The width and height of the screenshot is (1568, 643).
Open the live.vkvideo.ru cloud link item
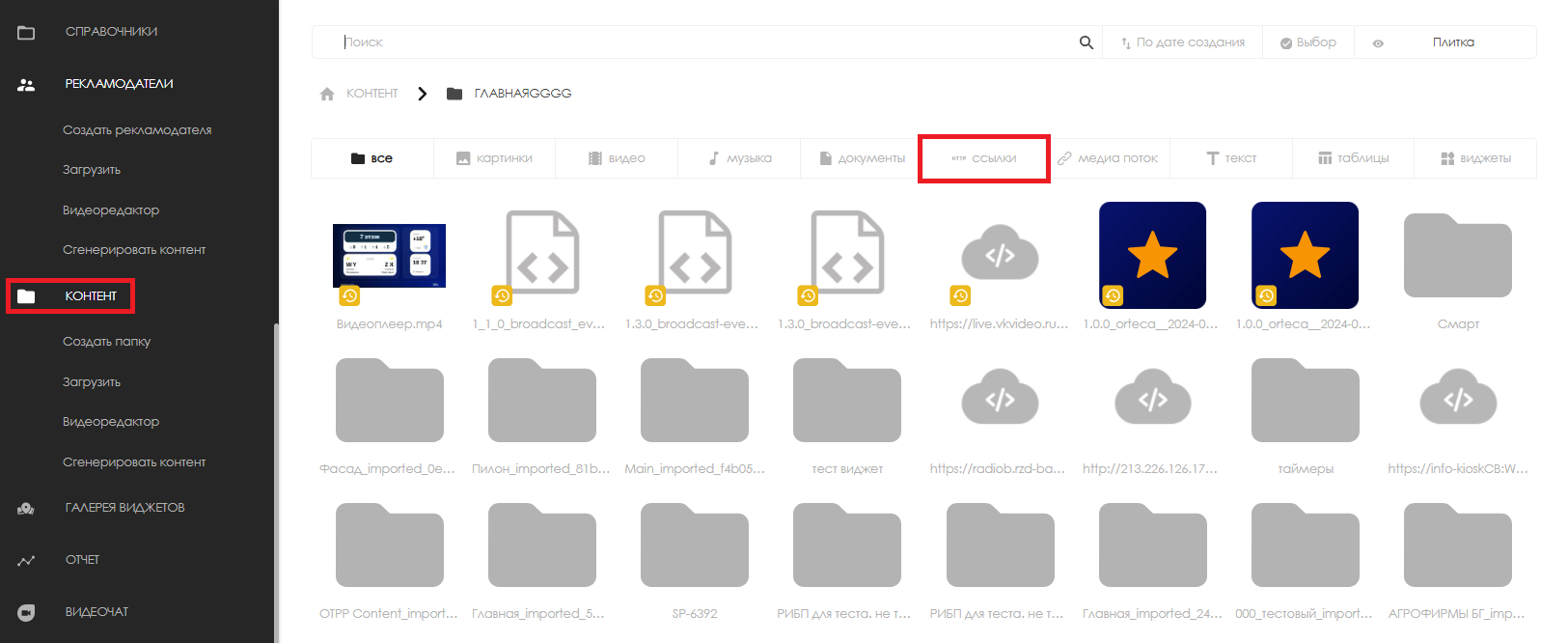coord(1000,256)
